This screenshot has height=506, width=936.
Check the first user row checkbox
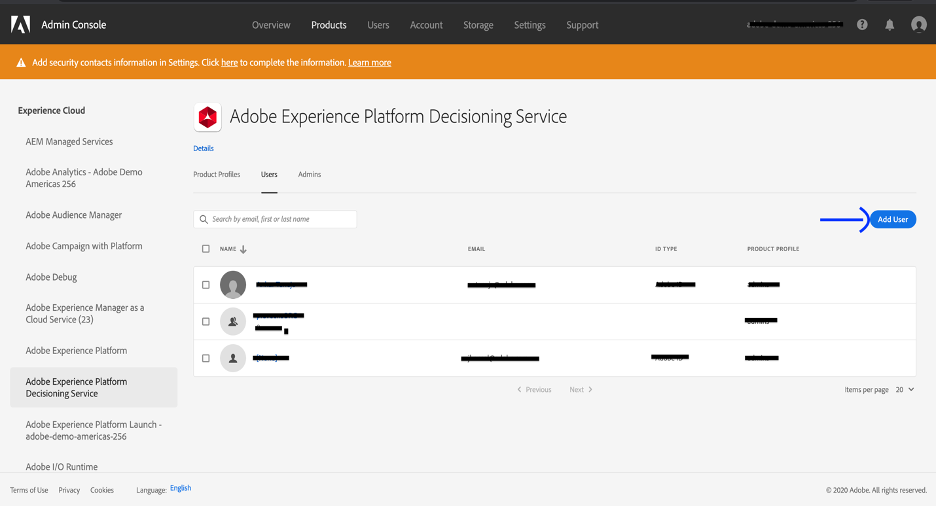[206, 285]
